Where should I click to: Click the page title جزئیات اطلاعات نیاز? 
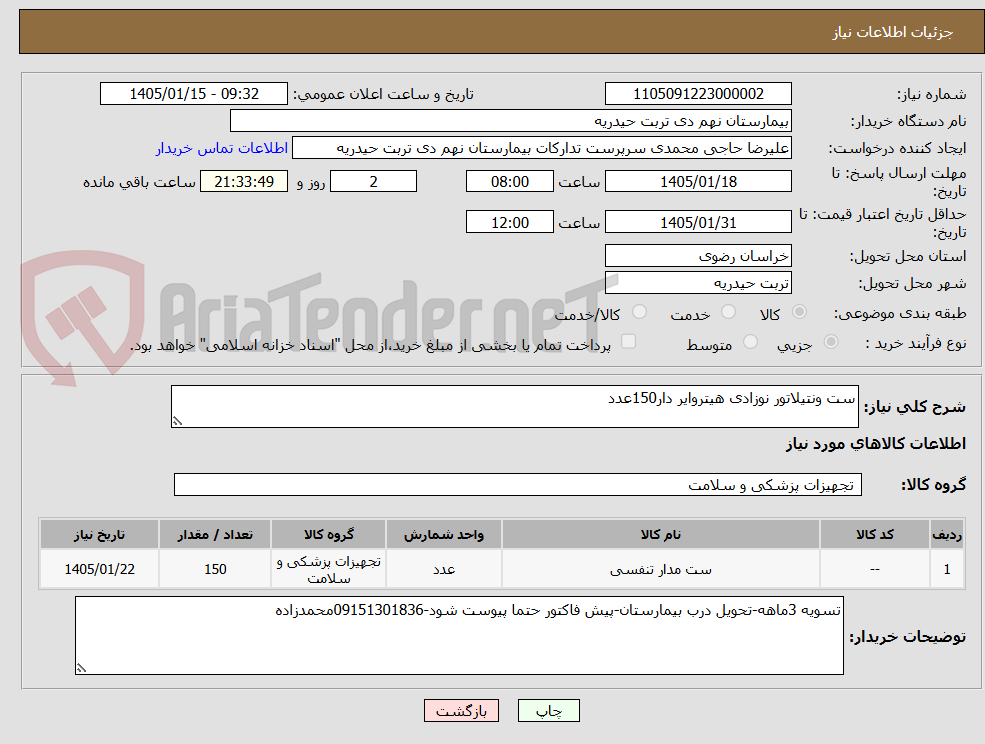coord(893,32)
